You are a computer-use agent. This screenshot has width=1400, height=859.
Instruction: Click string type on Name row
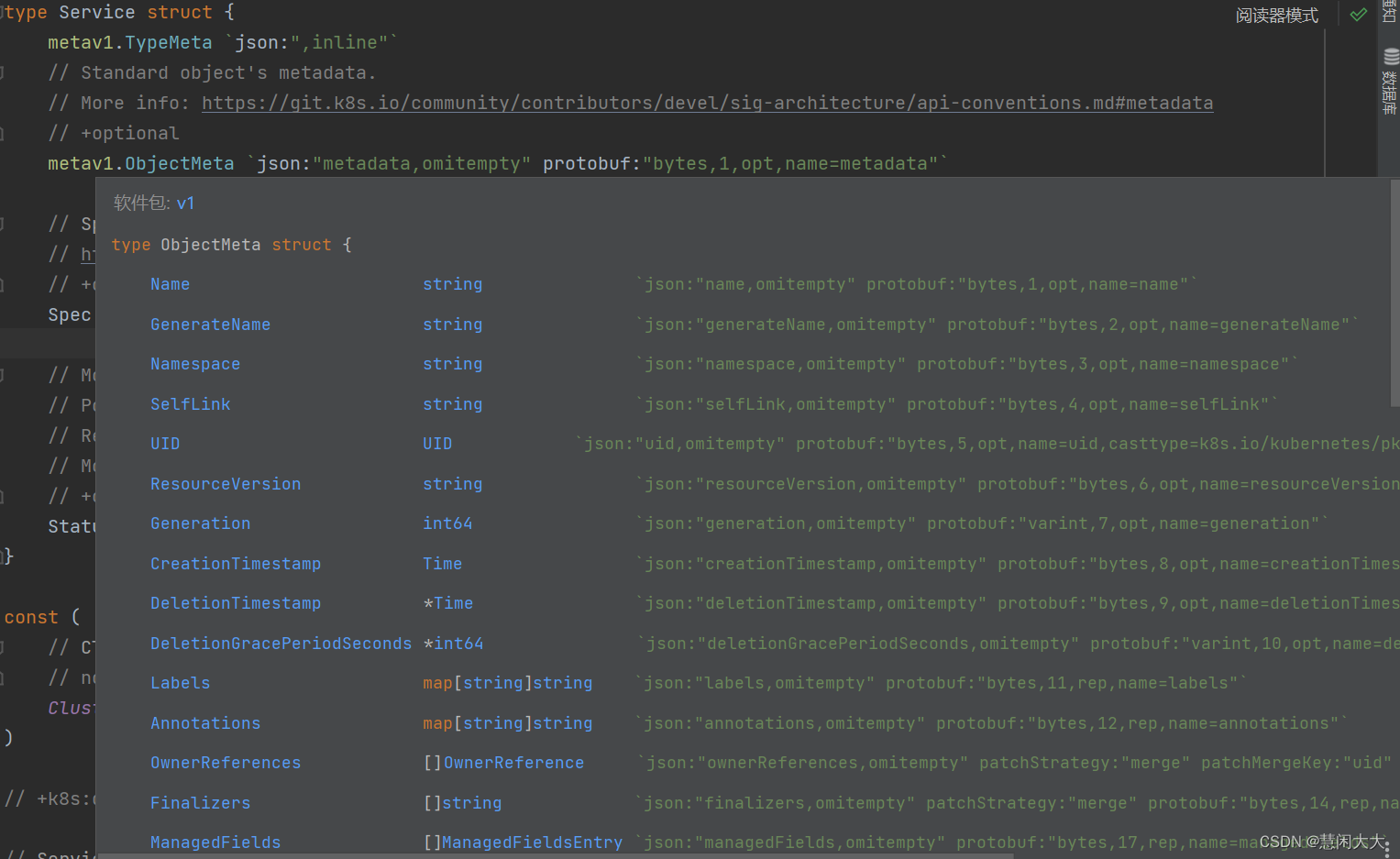[452, 284]
